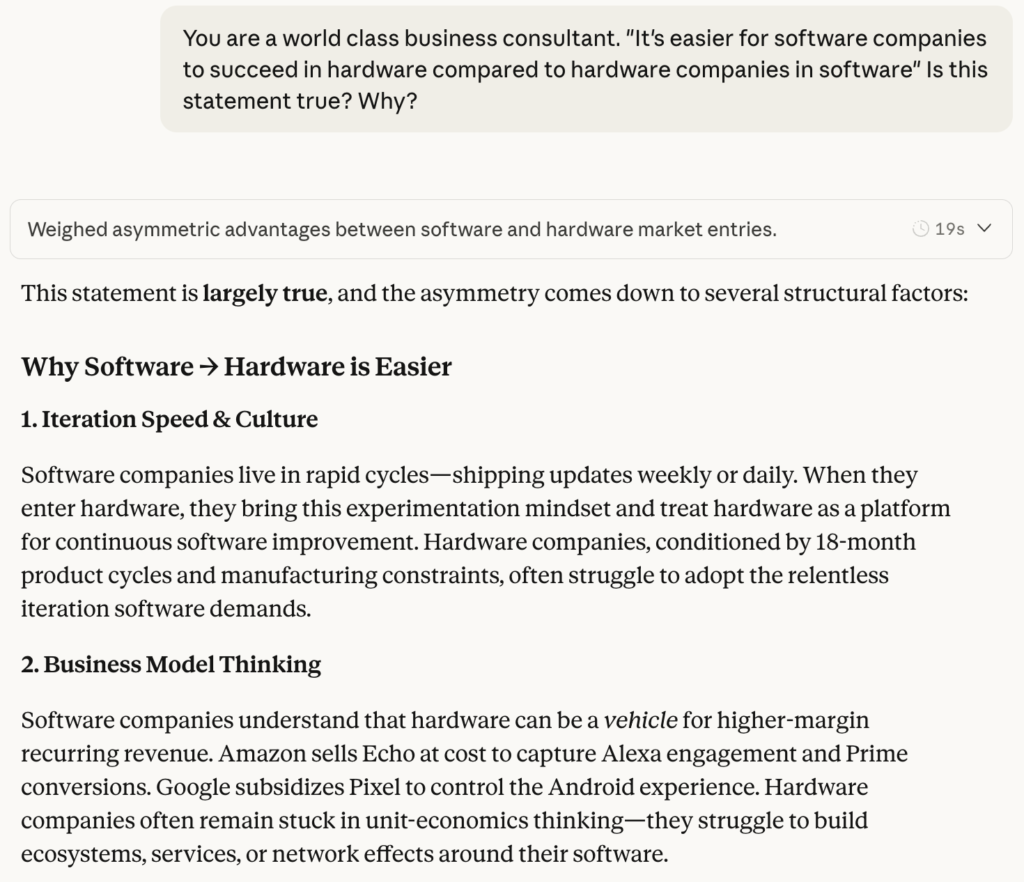
Task: Click the 'Why Software → Hardware is Easier' heading
Action: click(236, 367)
